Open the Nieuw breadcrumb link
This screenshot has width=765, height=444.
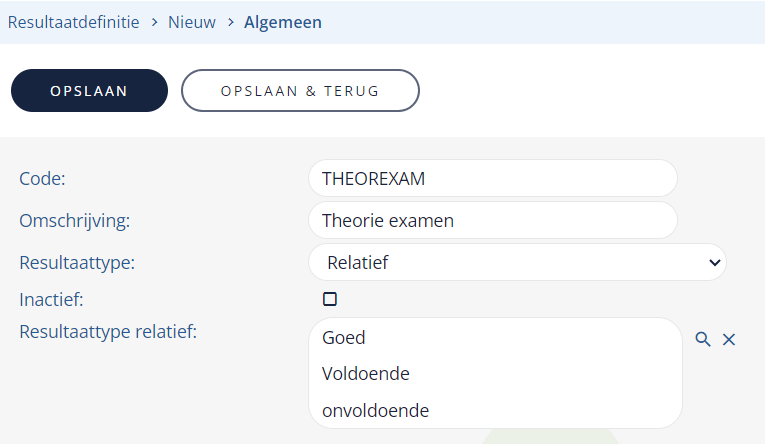pos(192,22)
